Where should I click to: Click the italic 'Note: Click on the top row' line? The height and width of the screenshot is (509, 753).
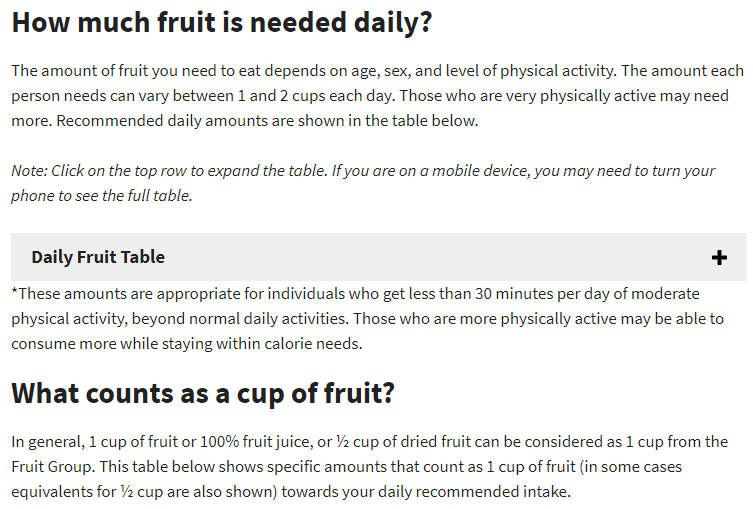363,171
